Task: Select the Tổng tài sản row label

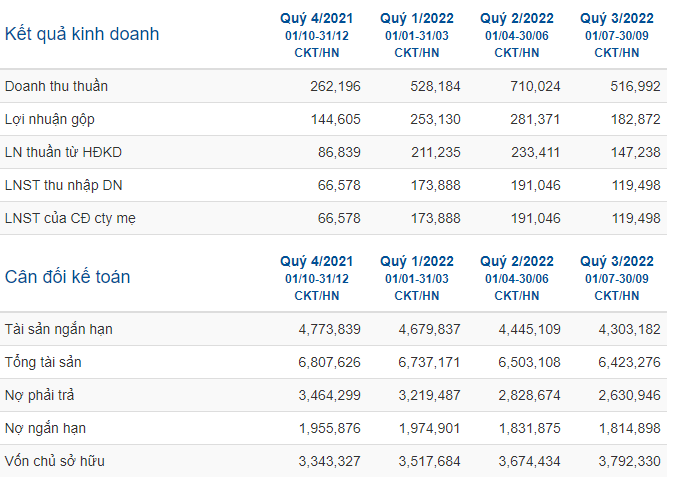Action: [43, 362]
